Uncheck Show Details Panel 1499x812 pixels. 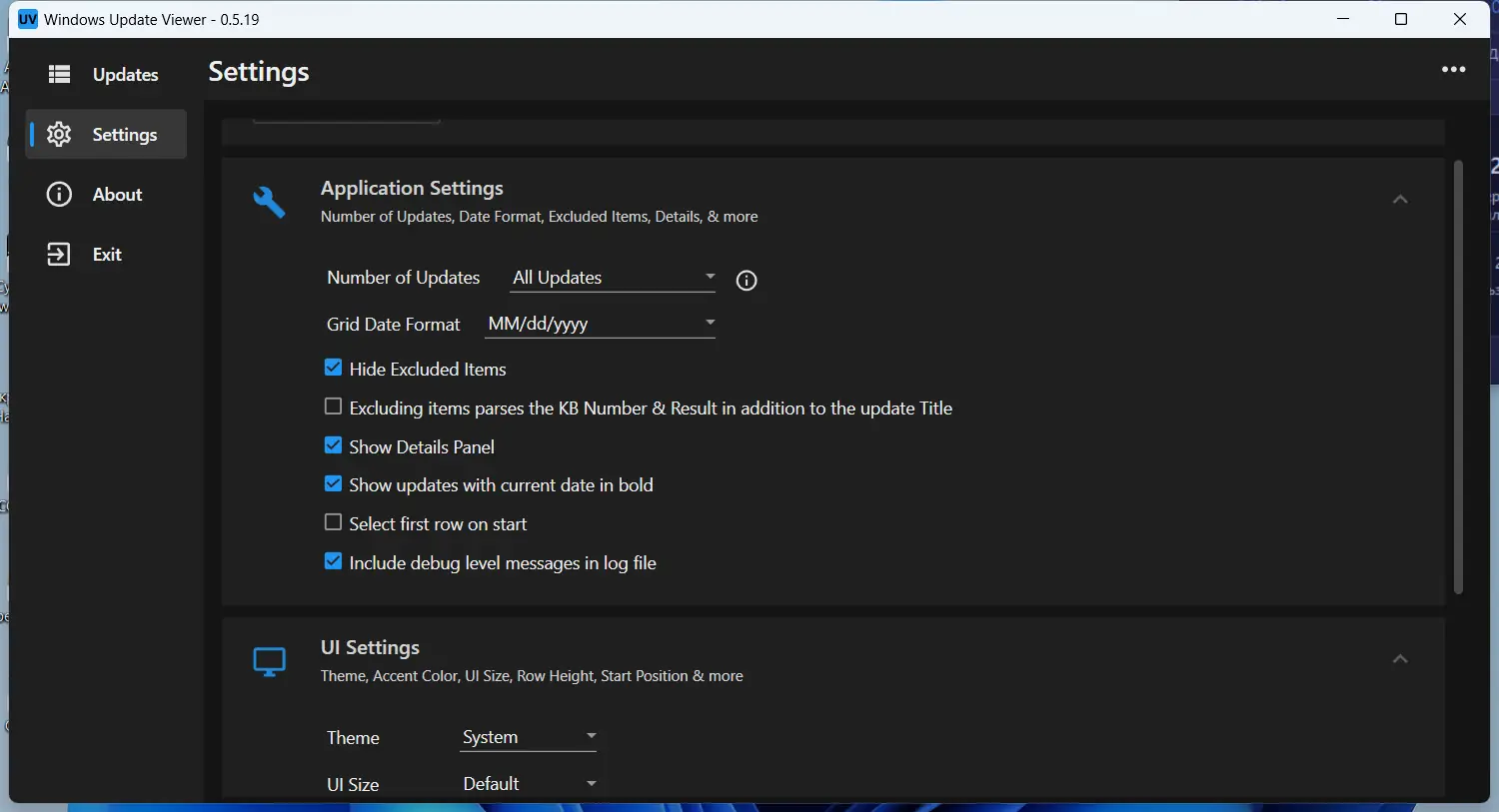(x=334, y=445)
